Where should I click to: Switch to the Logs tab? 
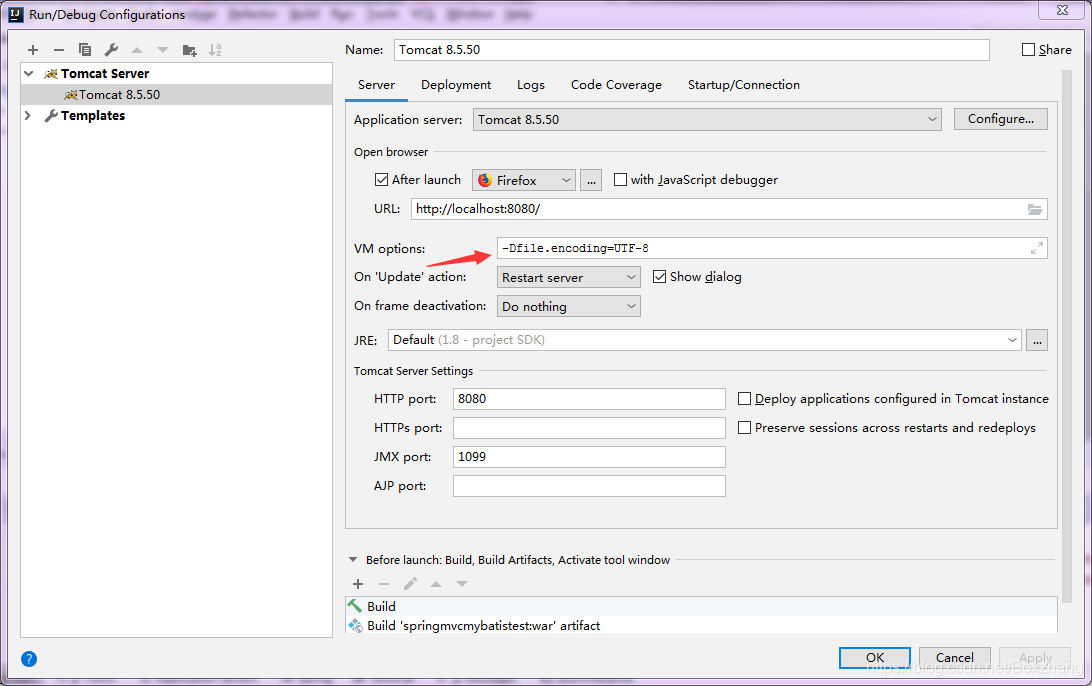(x=531, y=85)
